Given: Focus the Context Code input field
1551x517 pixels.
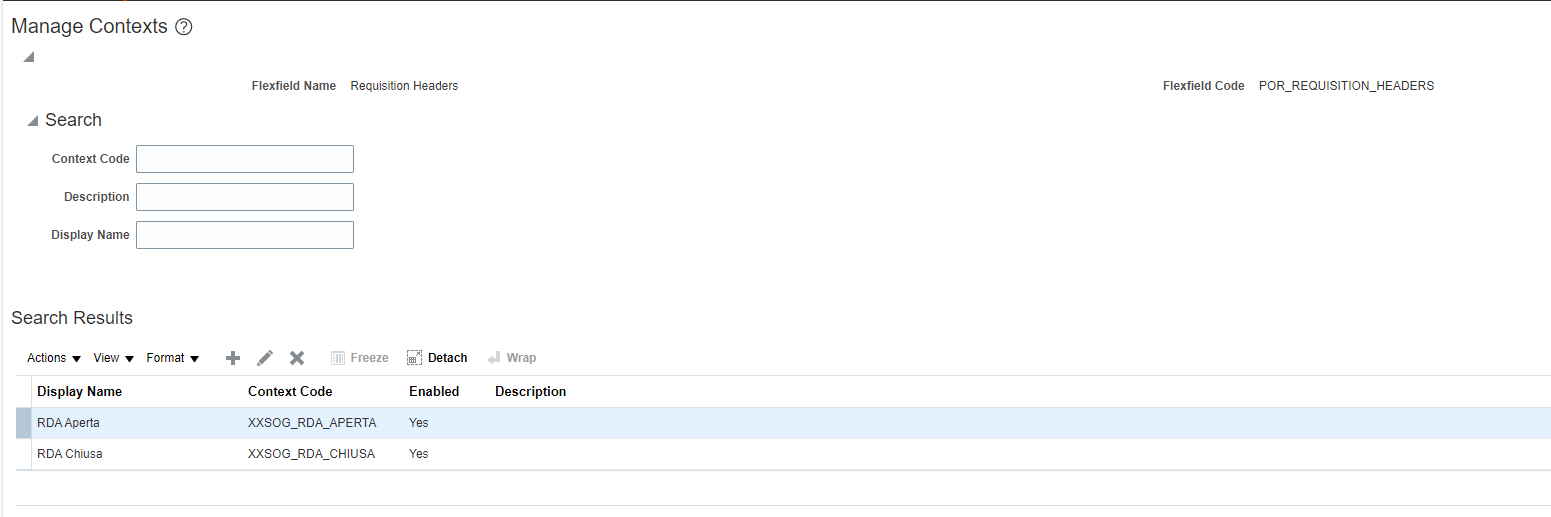Looking at the screenshot, I should click(x=245, y=159).
